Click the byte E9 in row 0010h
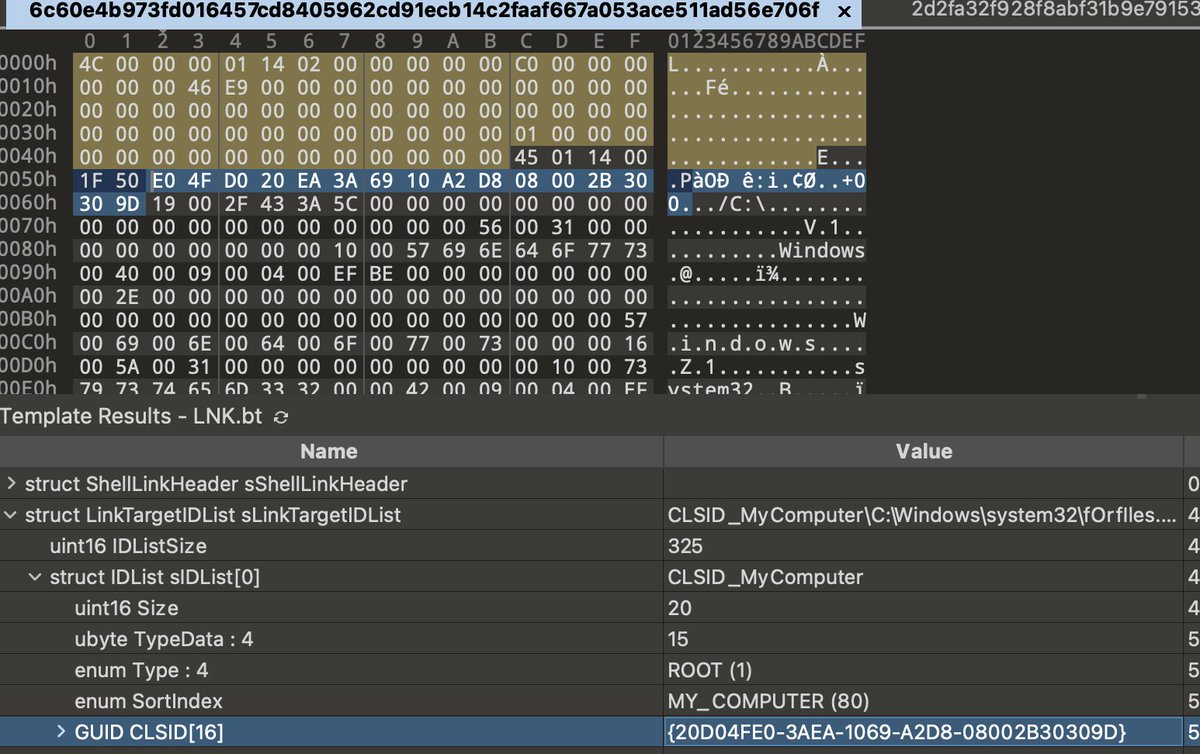The height and width of the screenshot is (754, 1200). (x=236, y=87)
